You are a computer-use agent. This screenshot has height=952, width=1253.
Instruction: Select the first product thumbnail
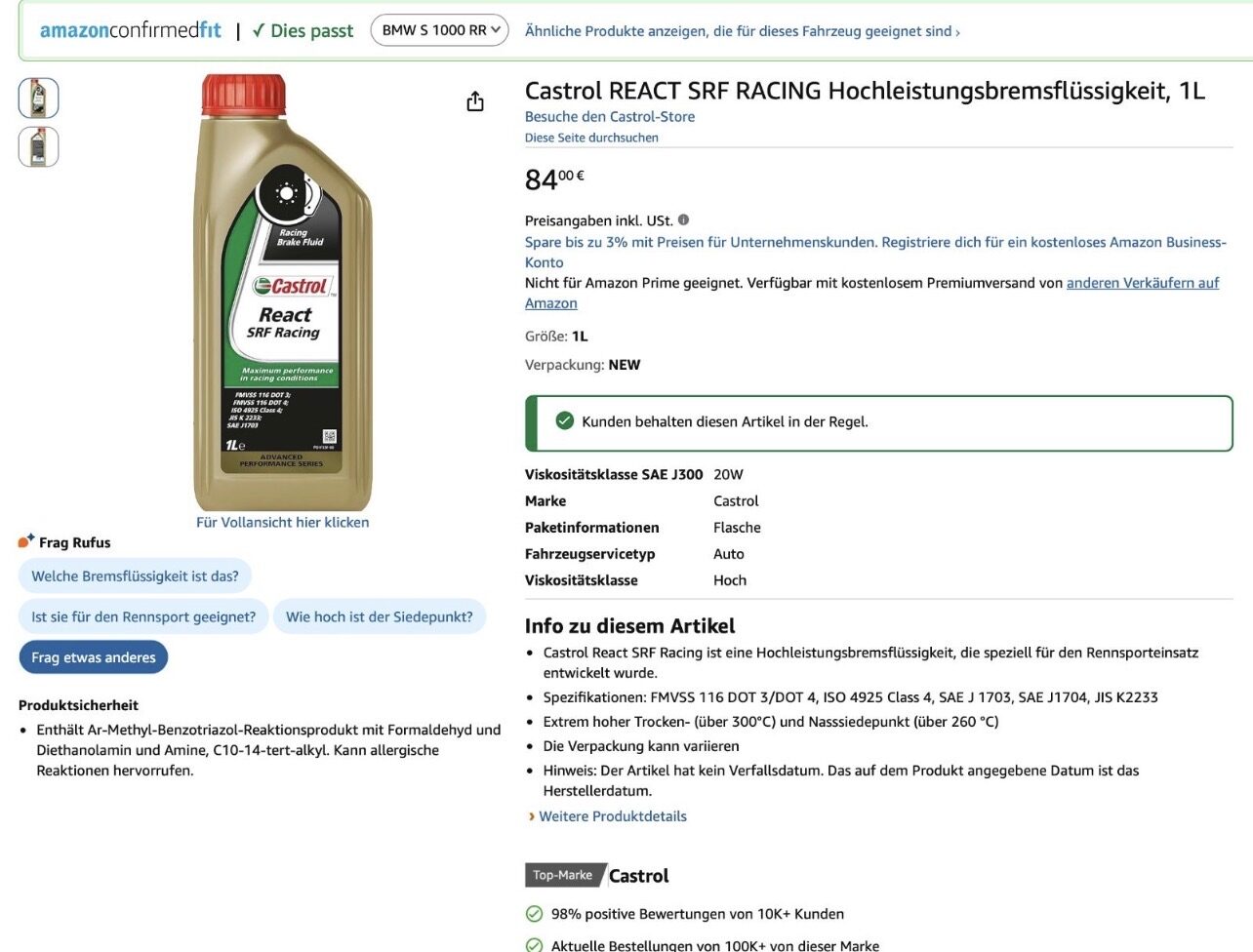point(39,98)
